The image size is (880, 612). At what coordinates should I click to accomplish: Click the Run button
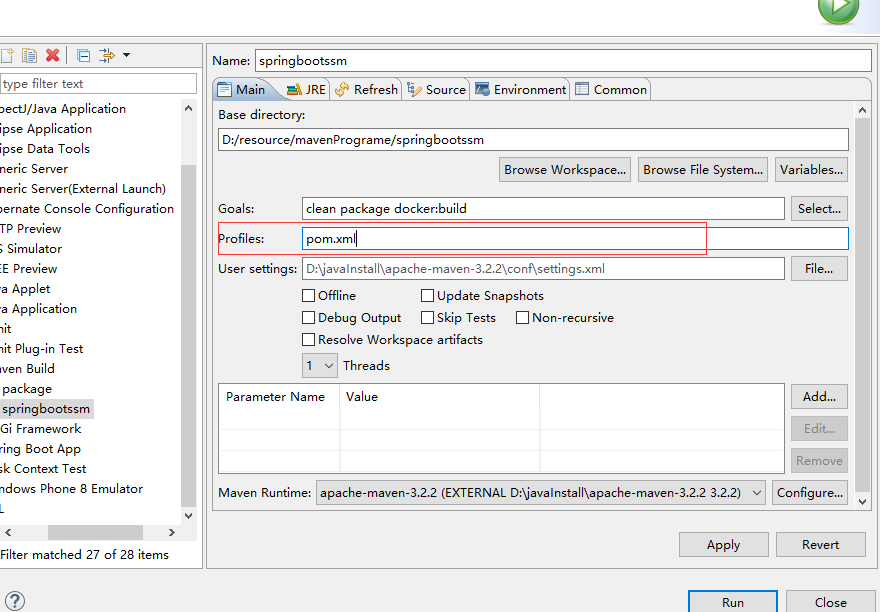[x=733, y=602]
